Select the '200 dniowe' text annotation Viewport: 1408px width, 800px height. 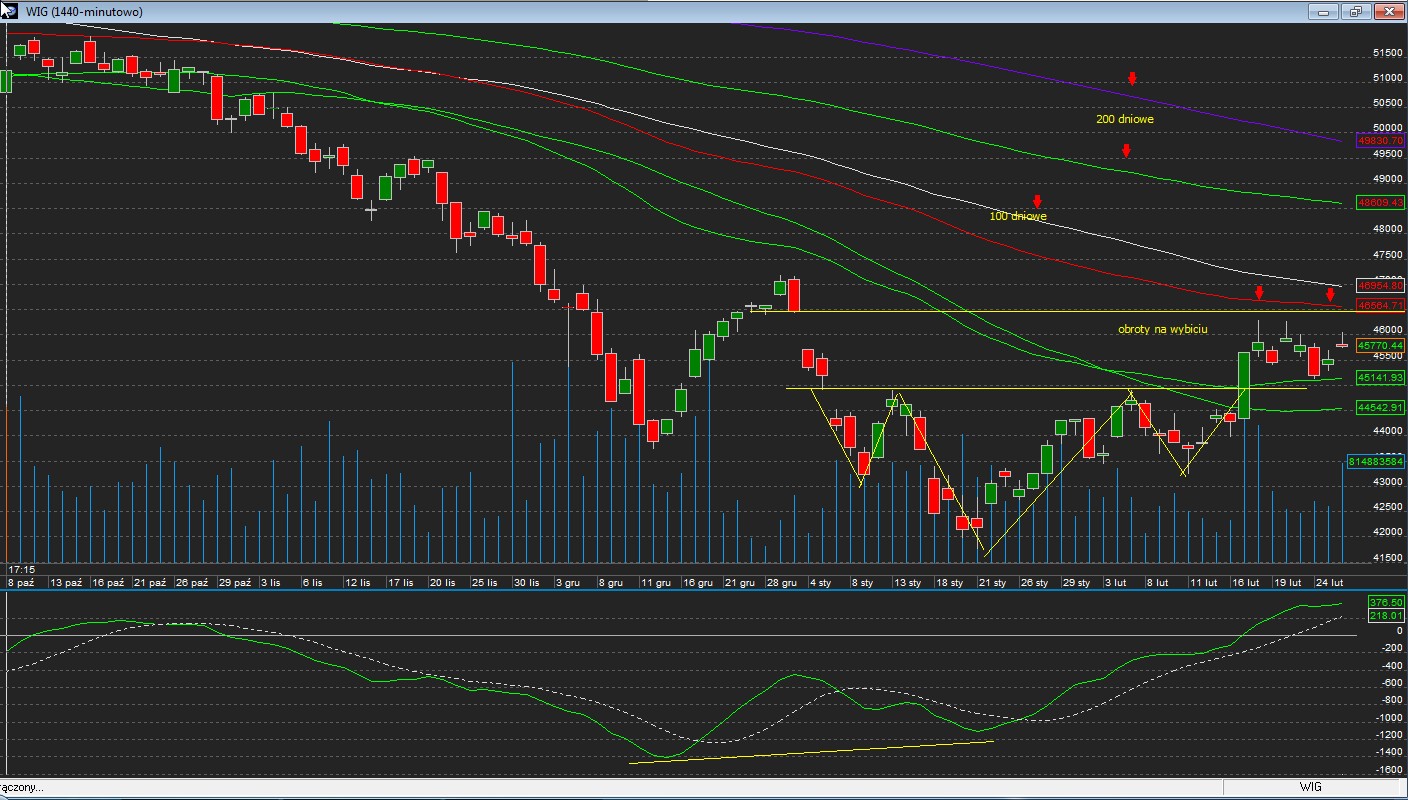coord(1125,119)
